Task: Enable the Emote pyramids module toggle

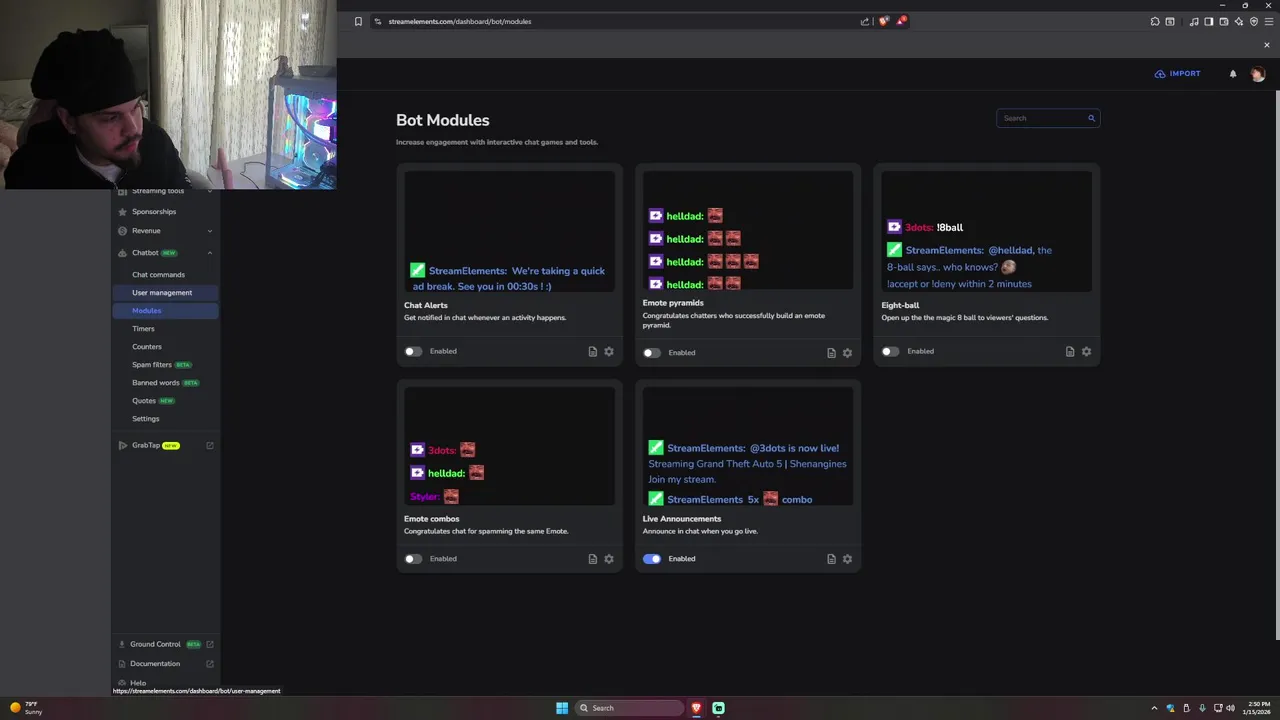Action: [652, 352]
